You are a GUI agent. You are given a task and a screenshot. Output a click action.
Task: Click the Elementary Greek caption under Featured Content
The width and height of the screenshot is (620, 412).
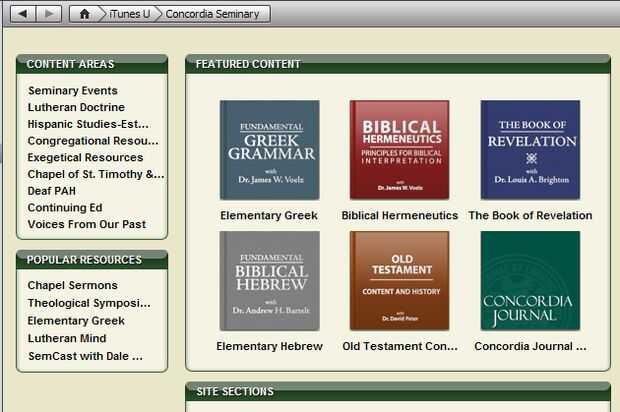point(269,215)
